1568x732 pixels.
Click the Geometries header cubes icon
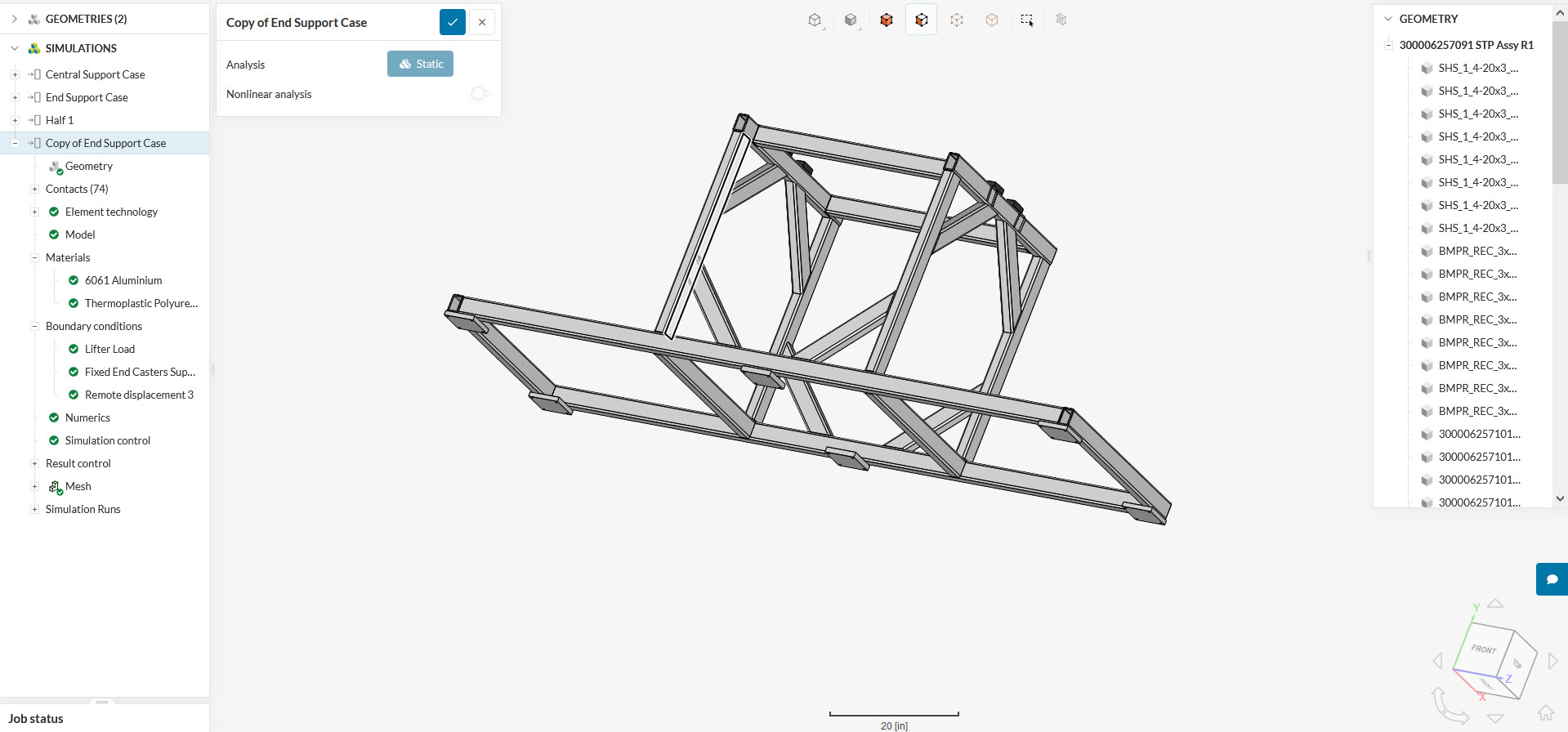pos(34,19)
